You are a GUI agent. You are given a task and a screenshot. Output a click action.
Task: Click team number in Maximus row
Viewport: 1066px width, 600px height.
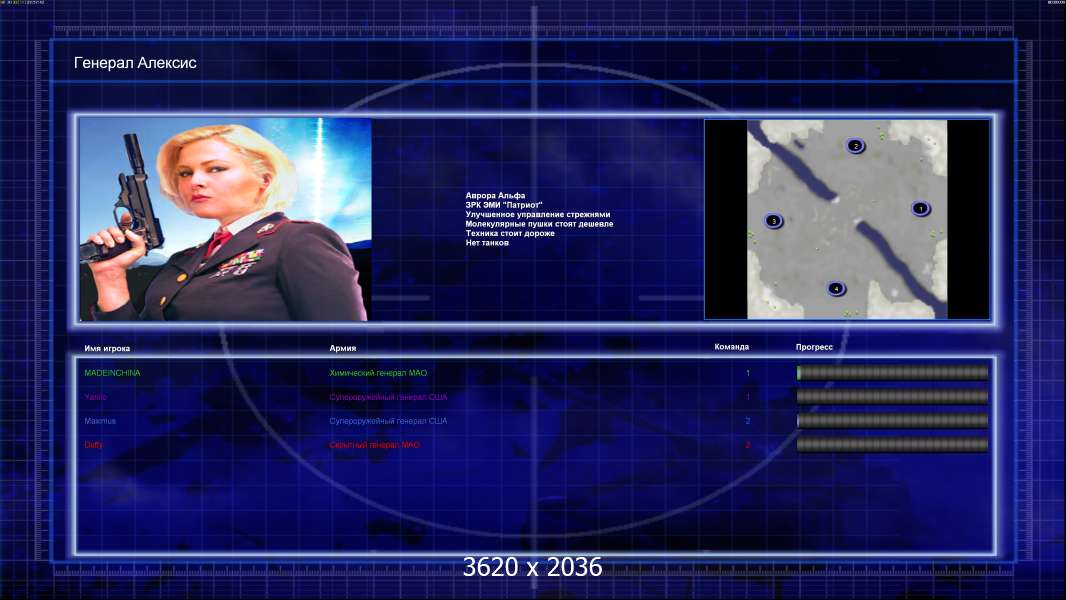tap(748, 421)
